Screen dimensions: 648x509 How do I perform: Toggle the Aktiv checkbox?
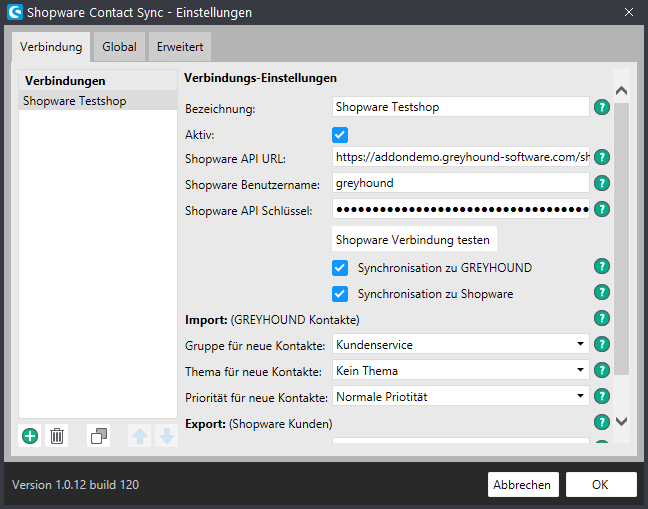point(340,135)
